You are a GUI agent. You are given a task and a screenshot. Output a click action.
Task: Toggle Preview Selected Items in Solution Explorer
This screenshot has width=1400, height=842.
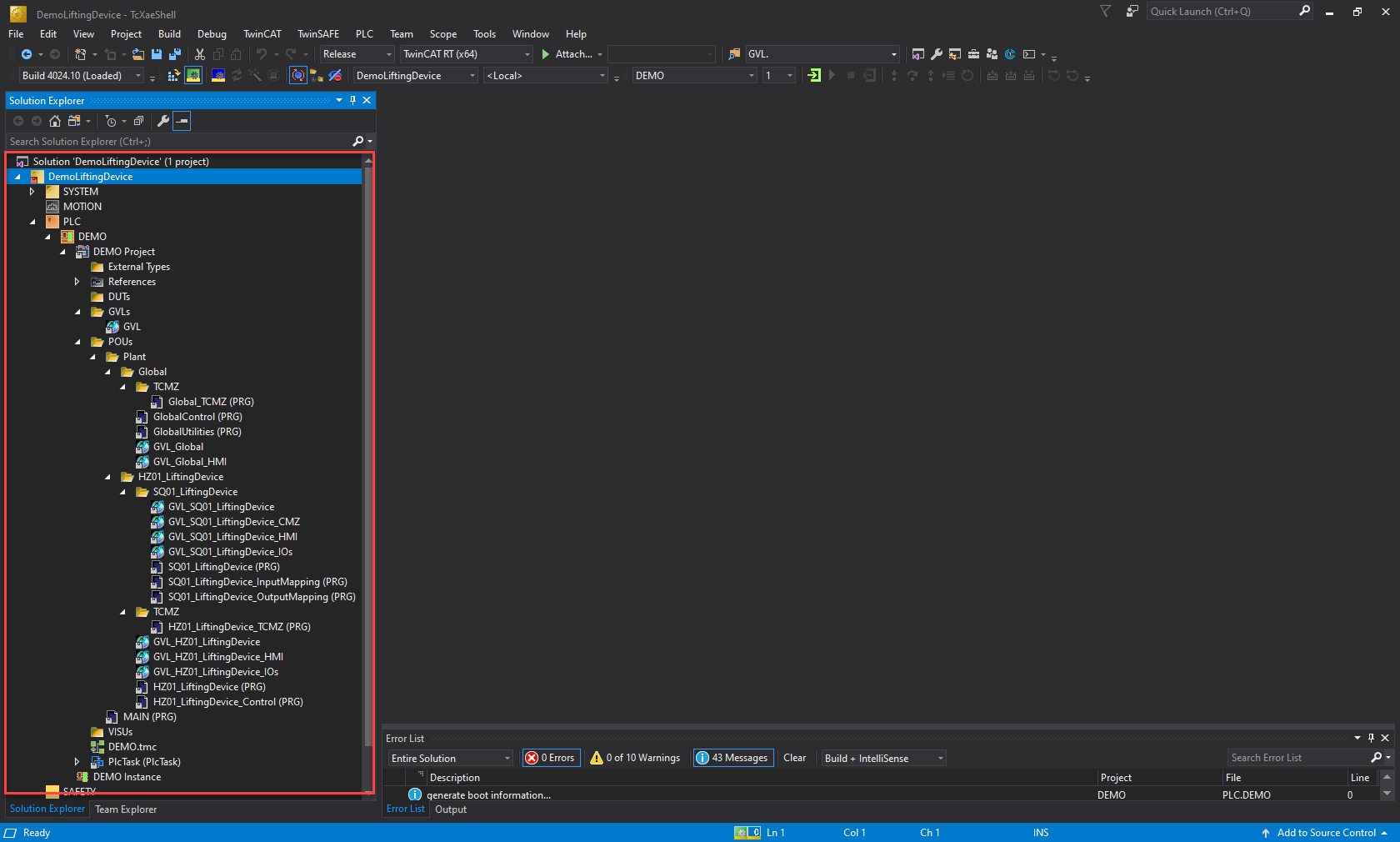click(x=182, y=121)
